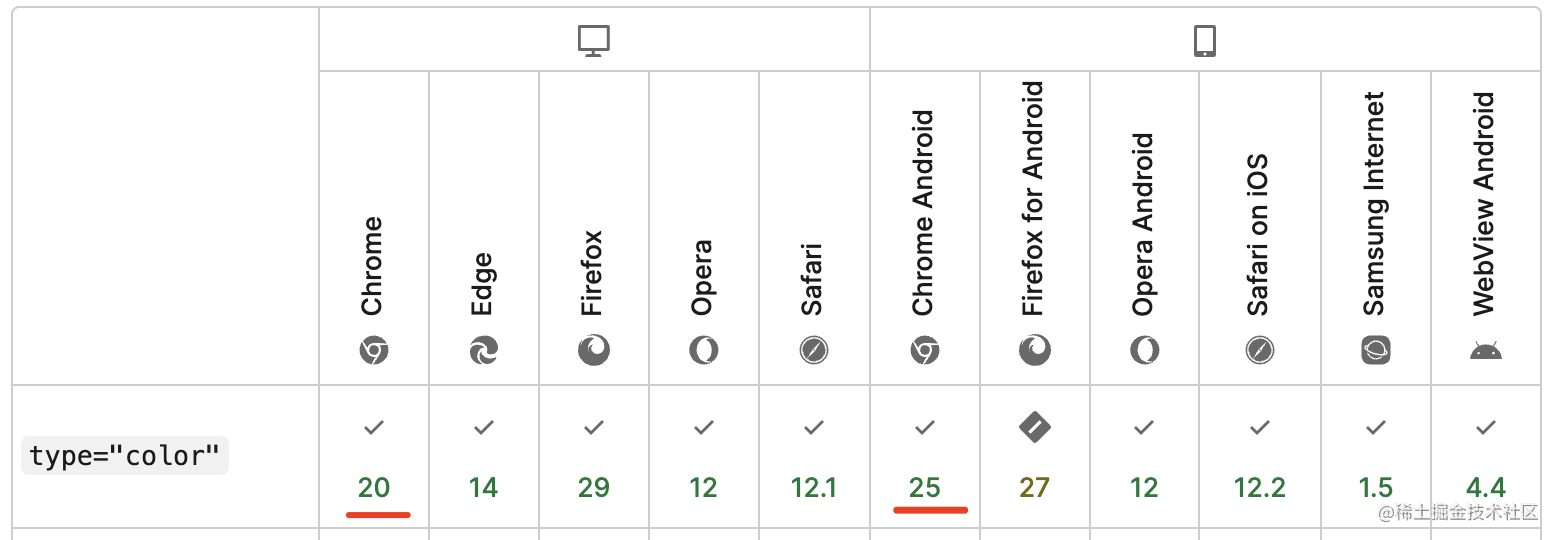Click the Firefox for Android partial support icon
This screenshot has height=540, width=1556.
pos(1035,428)
